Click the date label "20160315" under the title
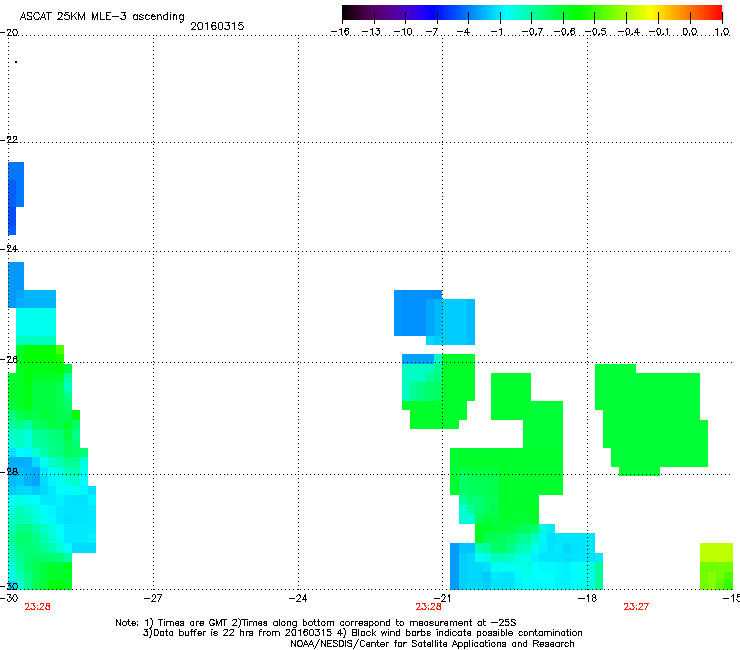 click(x=217, y=26)
